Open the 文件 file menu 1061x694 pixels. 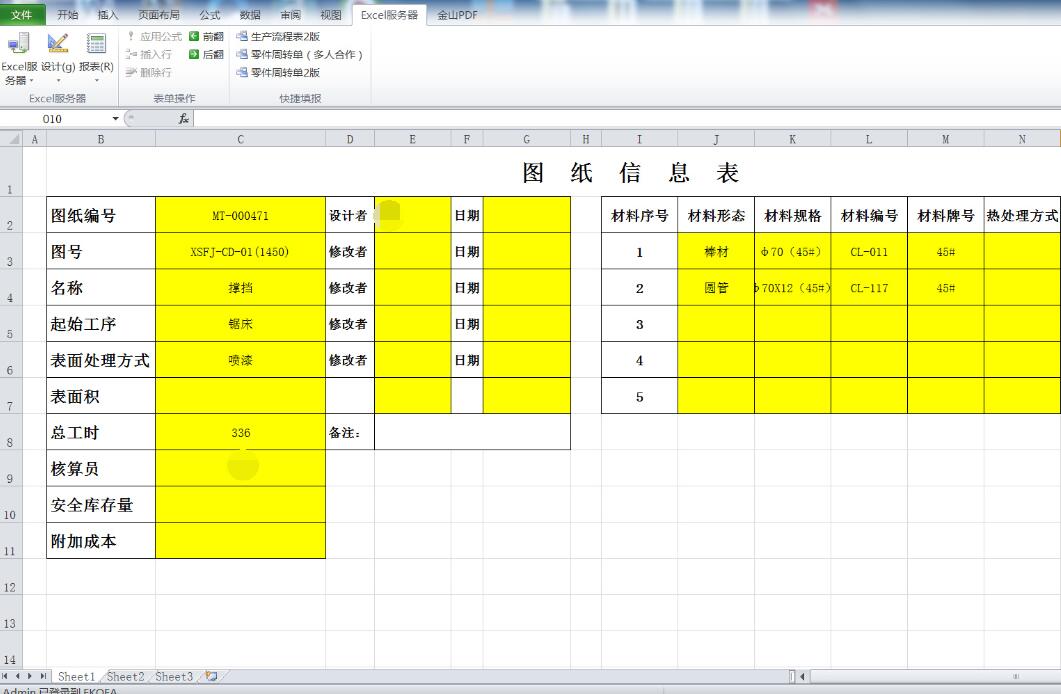tap(21, 15)
